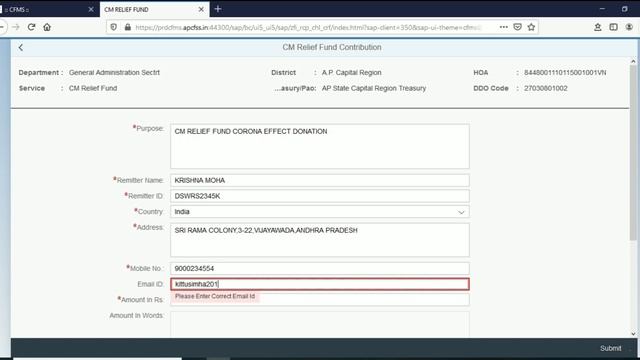Click the Amount in Words box
Screen dimensions: 640x360
[x=320, y=324]
